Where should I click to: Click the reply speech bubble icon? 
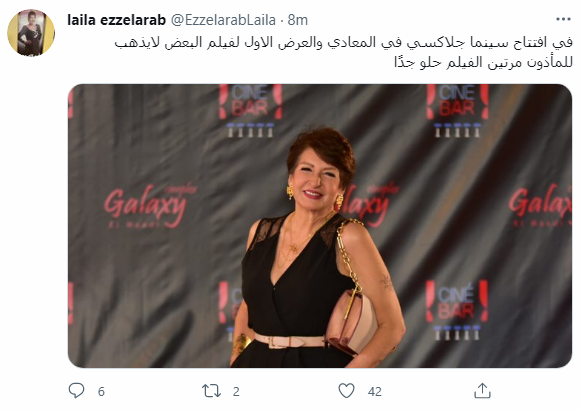pos(77,391)
